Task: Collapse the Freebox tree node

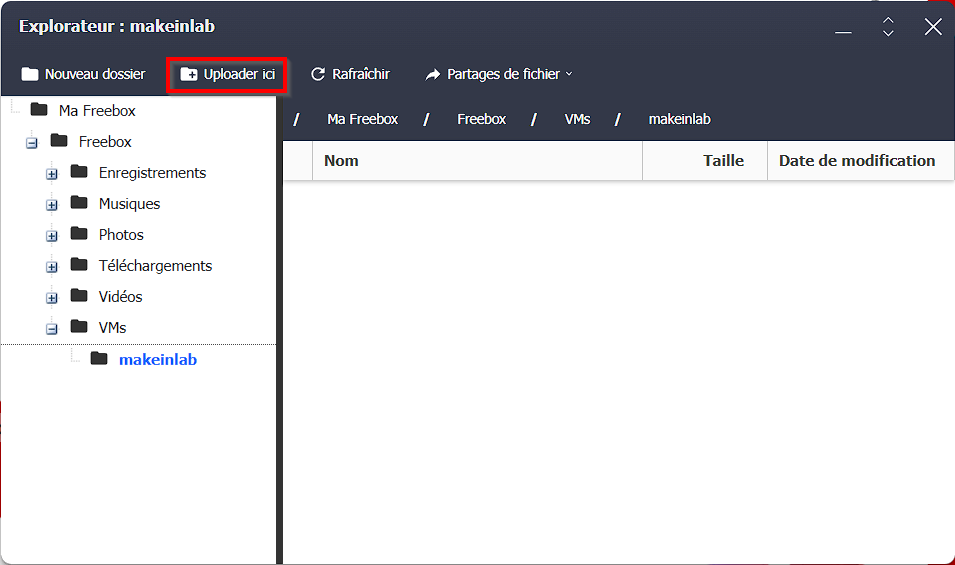Action: point(32,143)
